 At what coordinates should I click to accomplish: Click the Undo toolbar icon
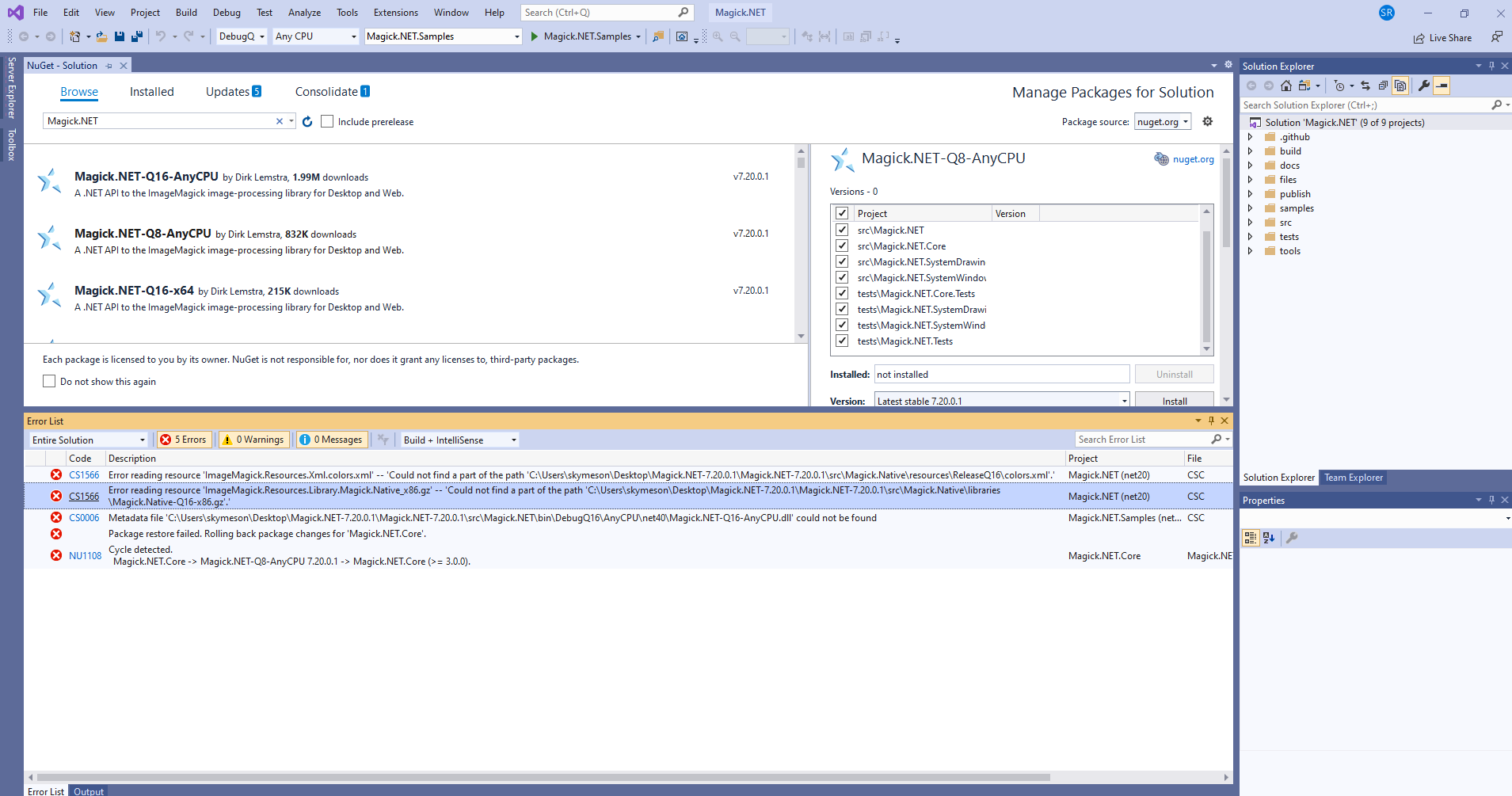162,36
